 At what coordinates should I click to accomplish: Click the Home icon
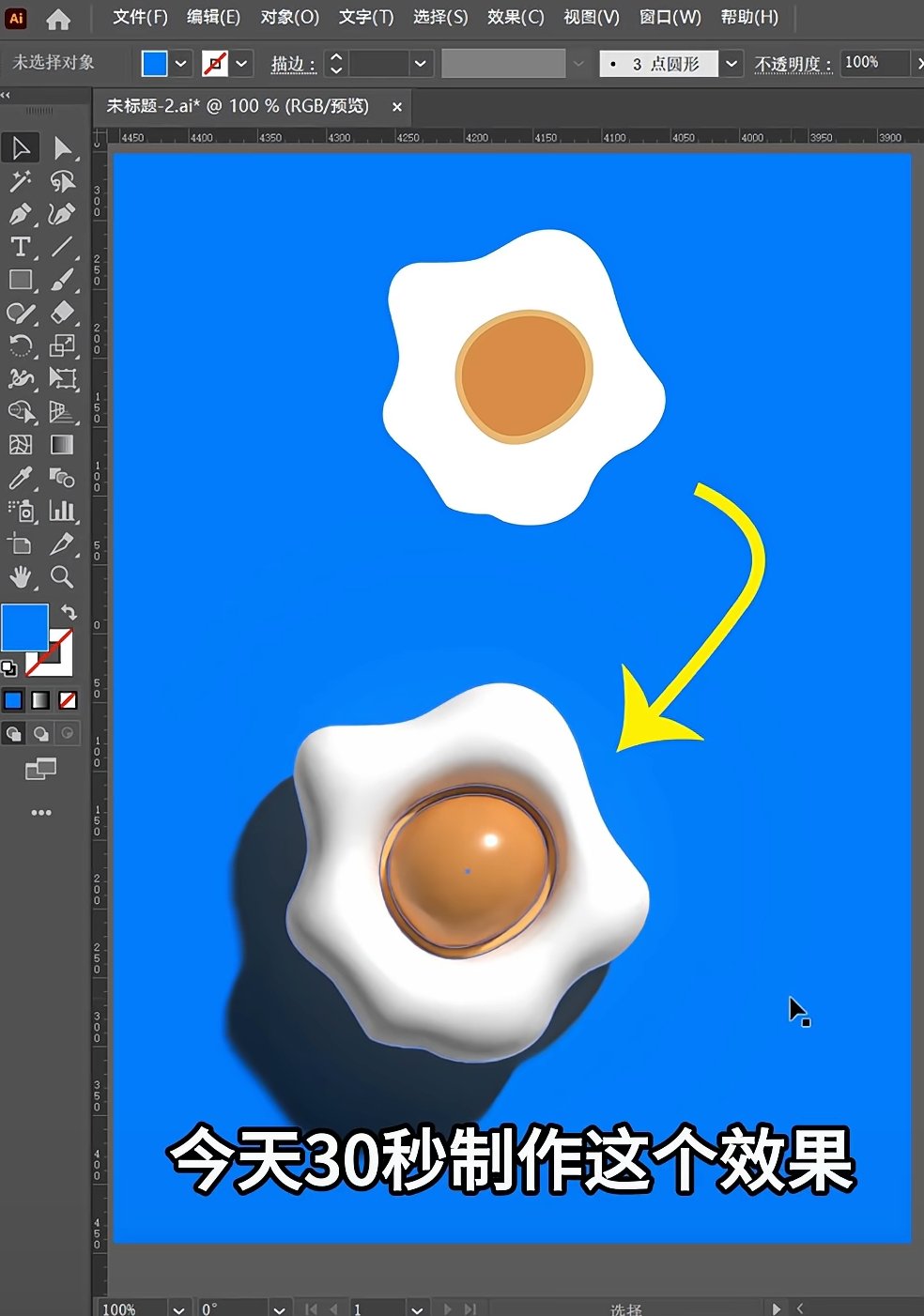[x=58, y=18]
